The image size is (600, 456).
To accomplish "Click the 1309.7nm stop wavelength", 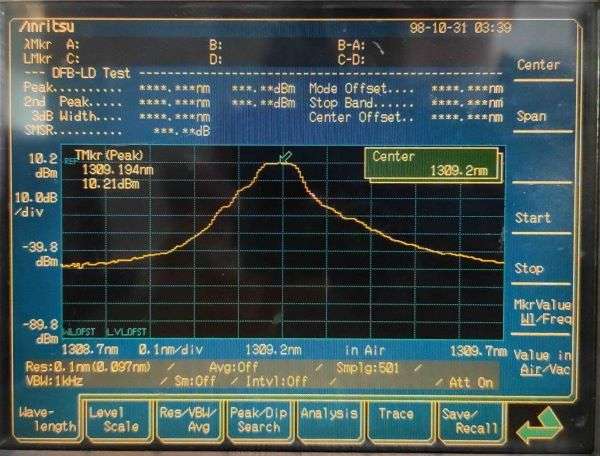I will 478,351.
